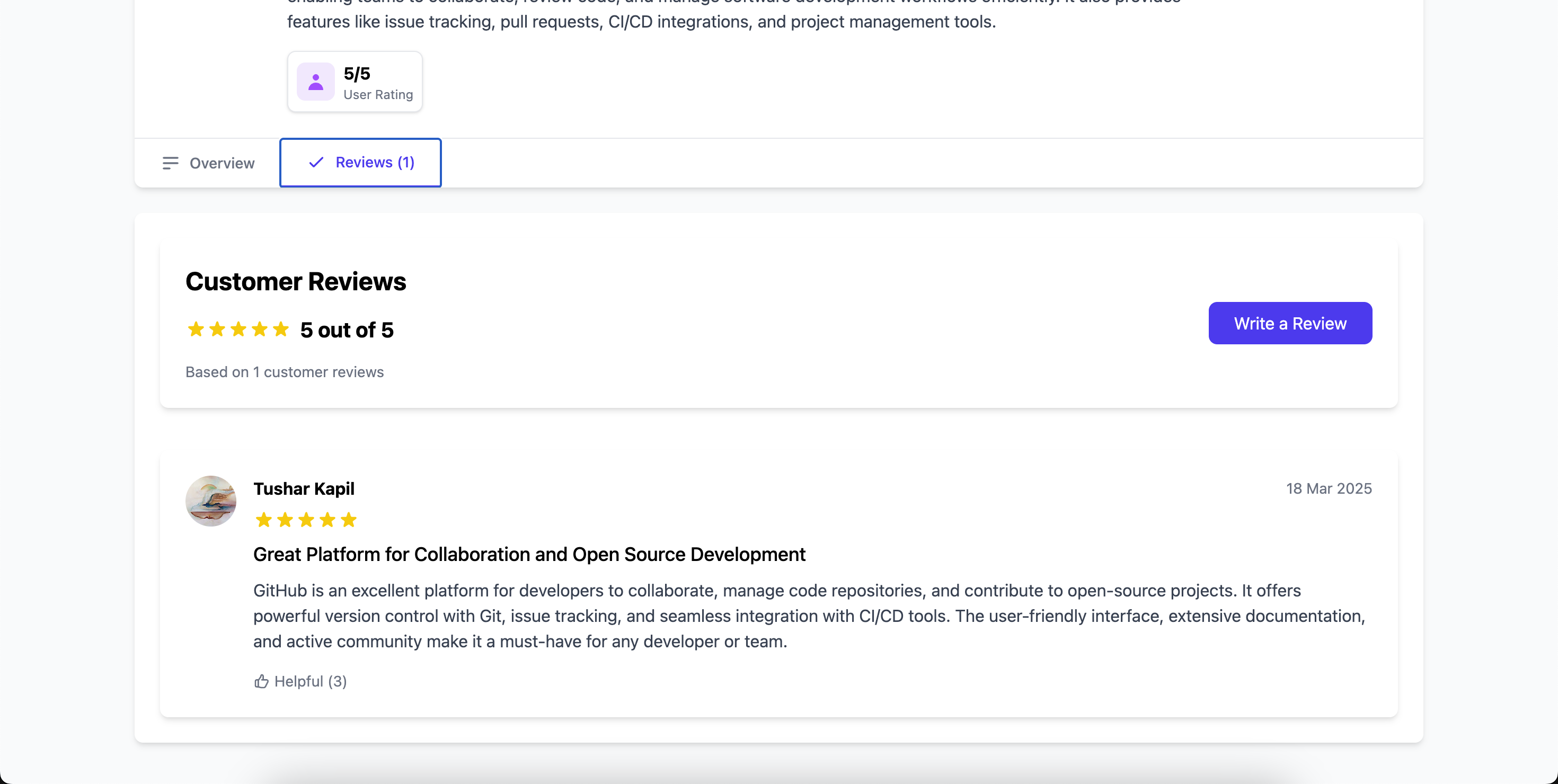Screen dimensions: 1558x784
Task: Click the Based on 1 customer reviews text
Action: click(284, 372)
